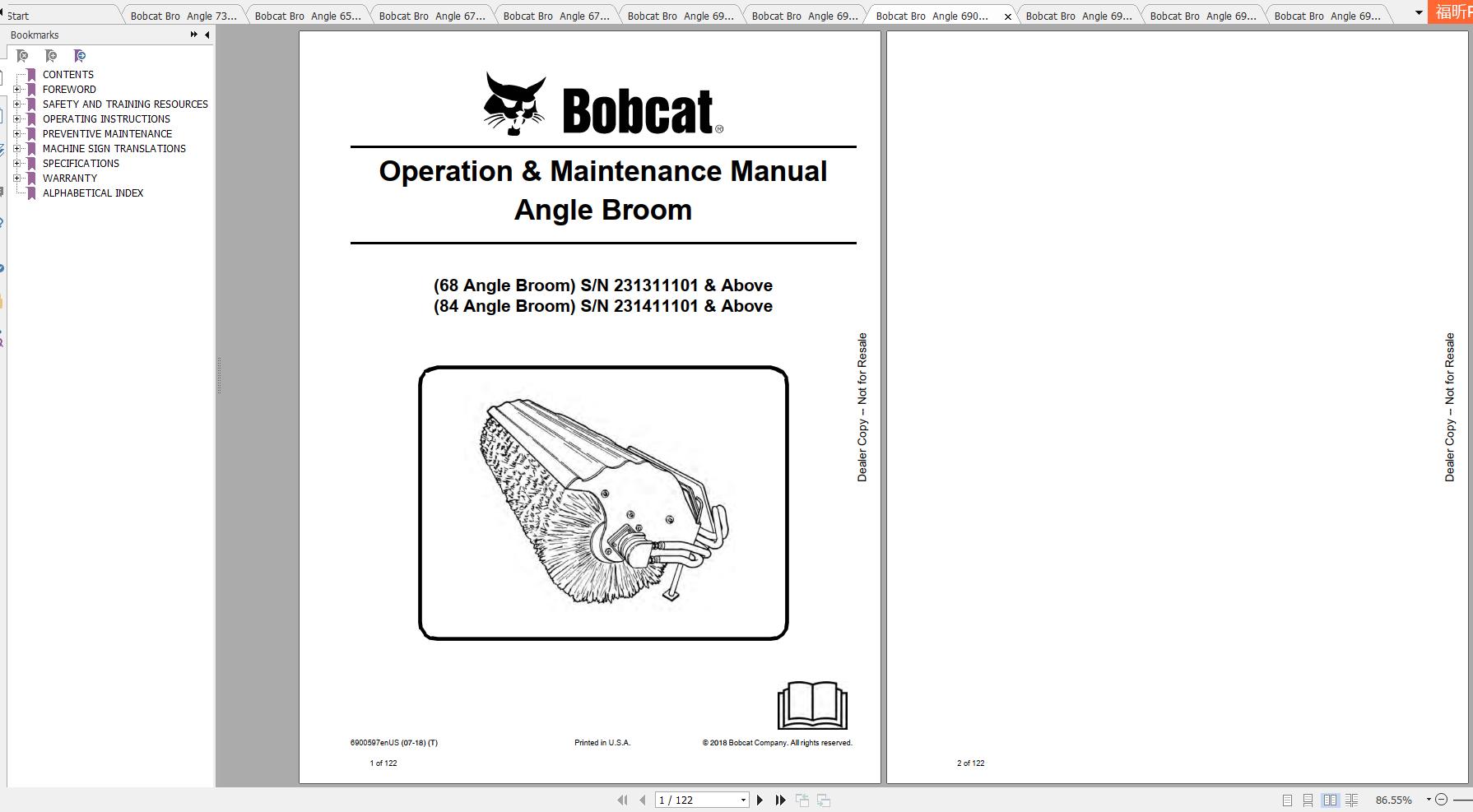This screenshot has width=1473, height=812.
Task: Click the expand current bookmark icon
Action: point(80,56)
